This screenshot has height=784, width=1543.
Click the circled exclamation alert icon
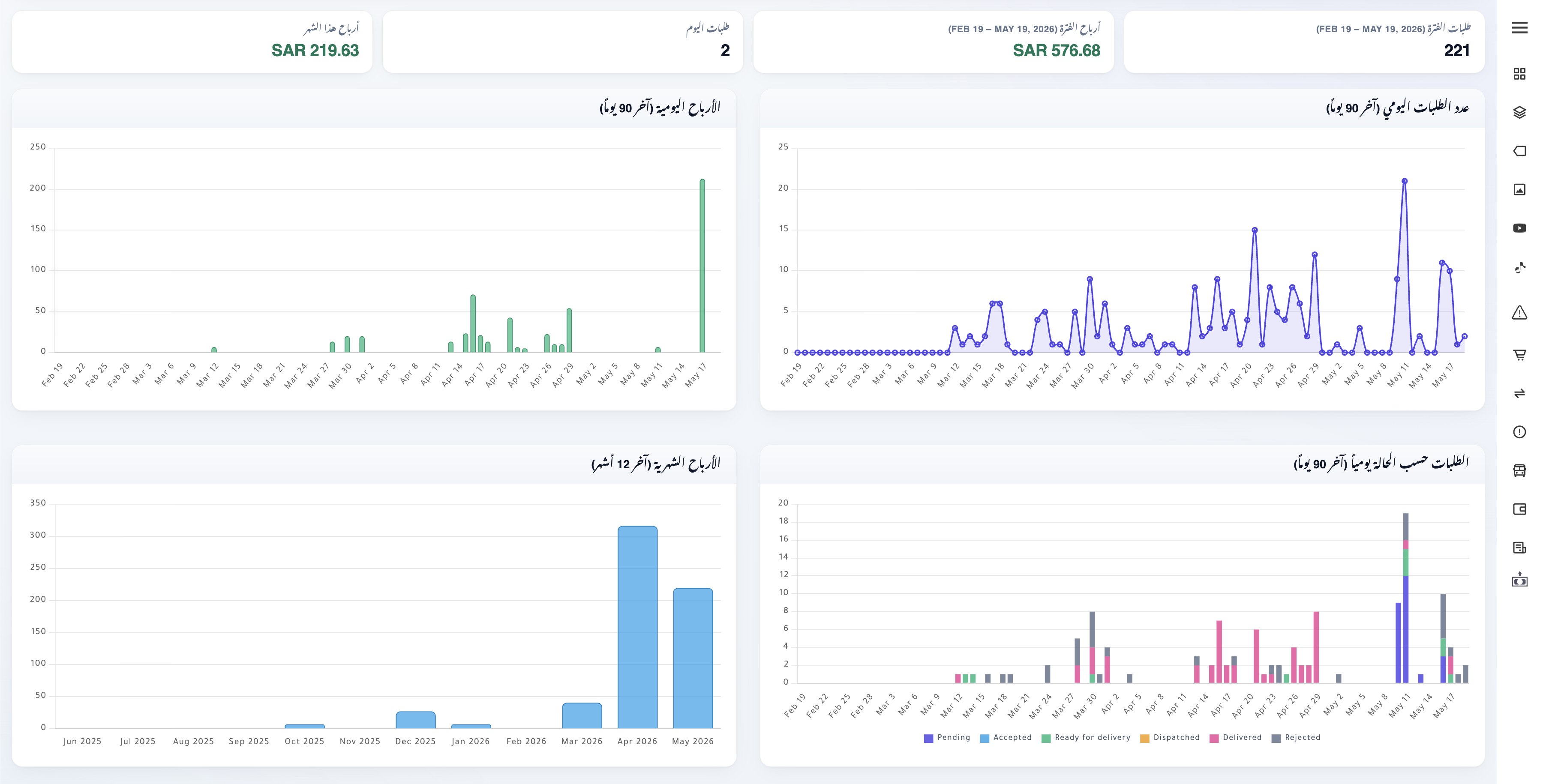tap(1519, 432)
